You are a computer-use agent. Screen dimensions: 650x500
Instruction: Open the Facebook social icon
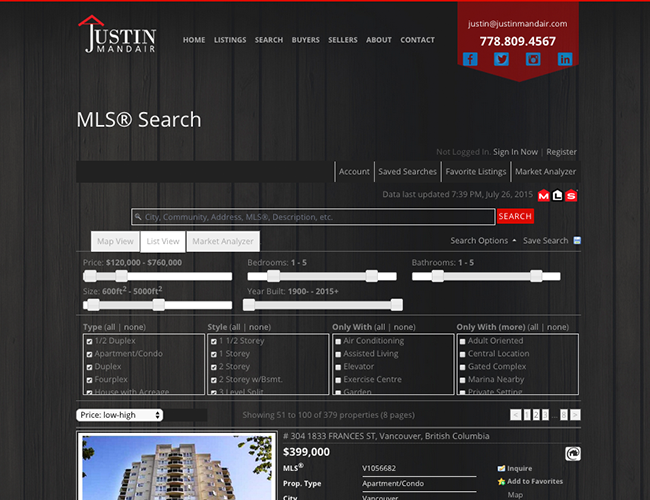click(471, 59)
